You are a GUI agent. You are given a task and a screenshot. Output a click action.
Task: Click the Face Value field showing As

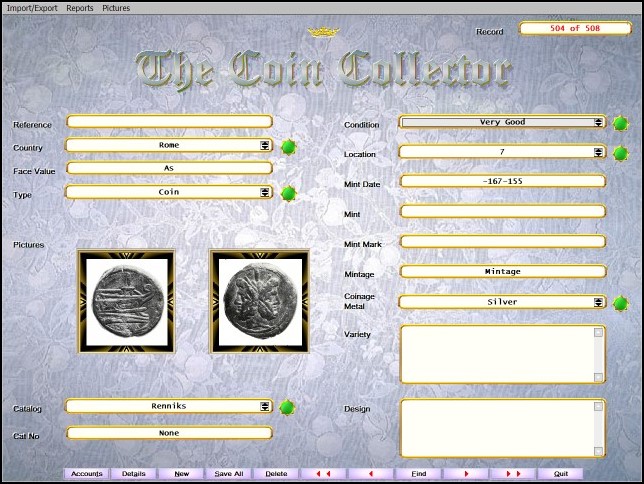pos(169,168)
